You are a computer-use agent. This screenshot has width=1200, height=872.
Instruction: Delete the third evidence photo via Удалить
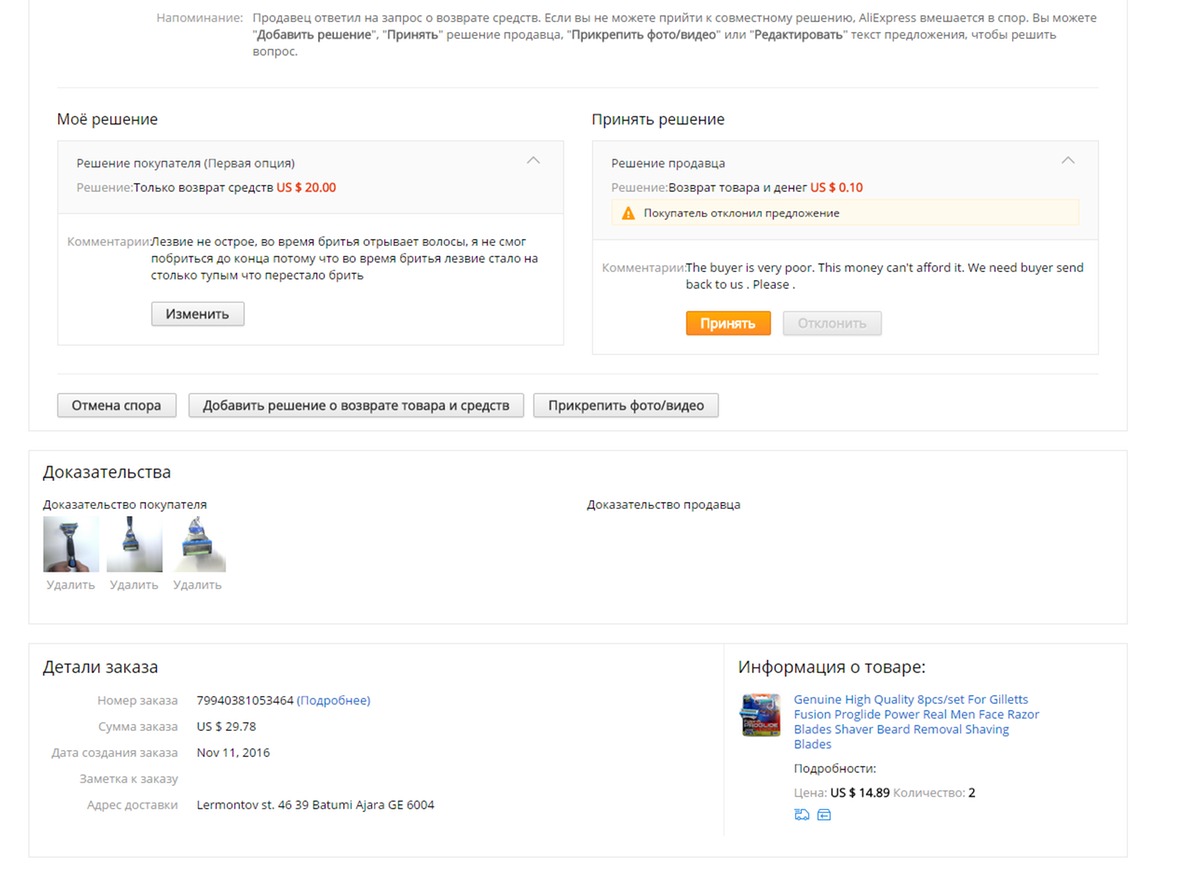click(x=198, y=585)
